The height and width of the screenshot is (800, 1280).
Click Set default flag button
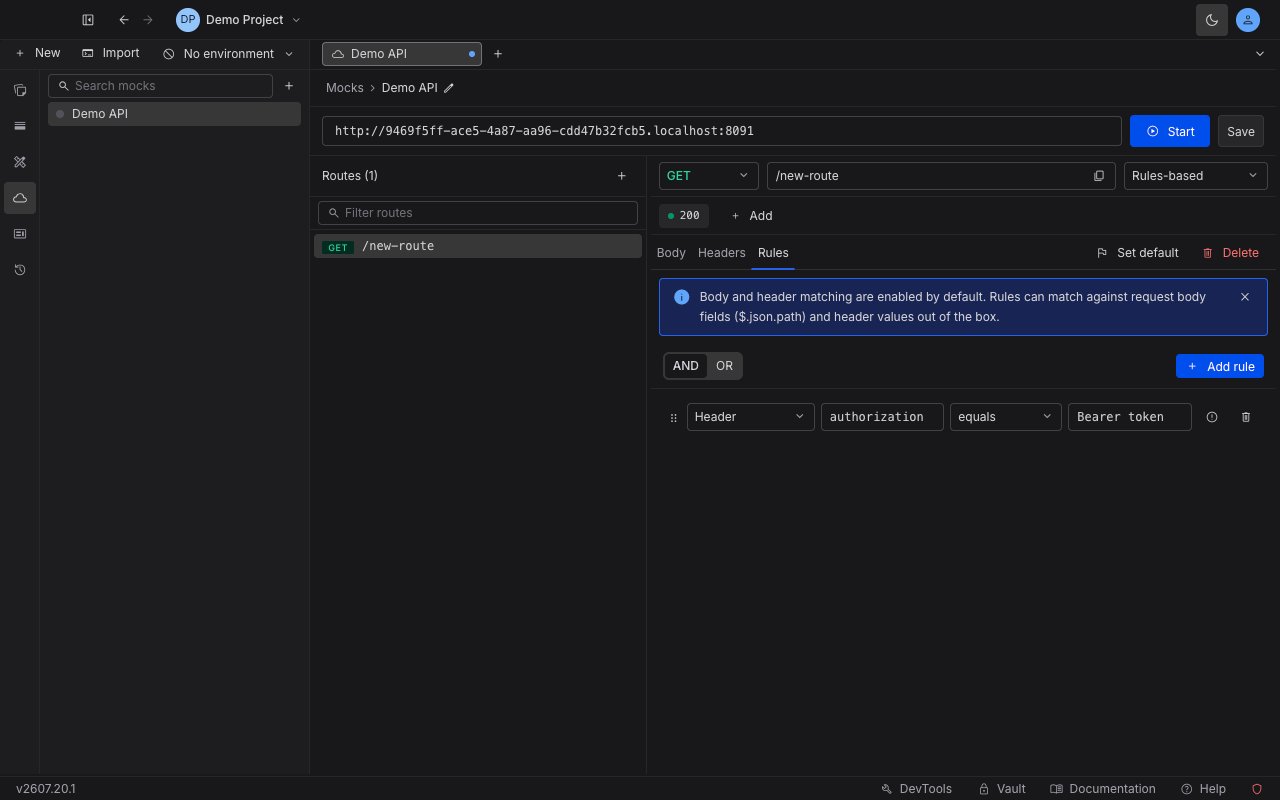point(1138,253)
